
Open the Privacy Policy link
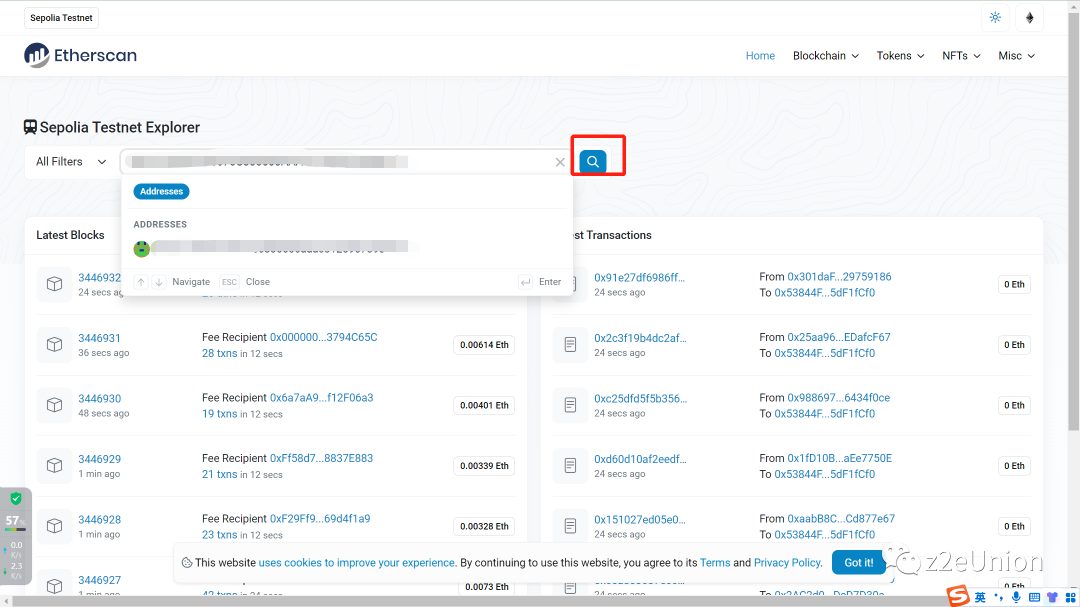tap(787, 563)
